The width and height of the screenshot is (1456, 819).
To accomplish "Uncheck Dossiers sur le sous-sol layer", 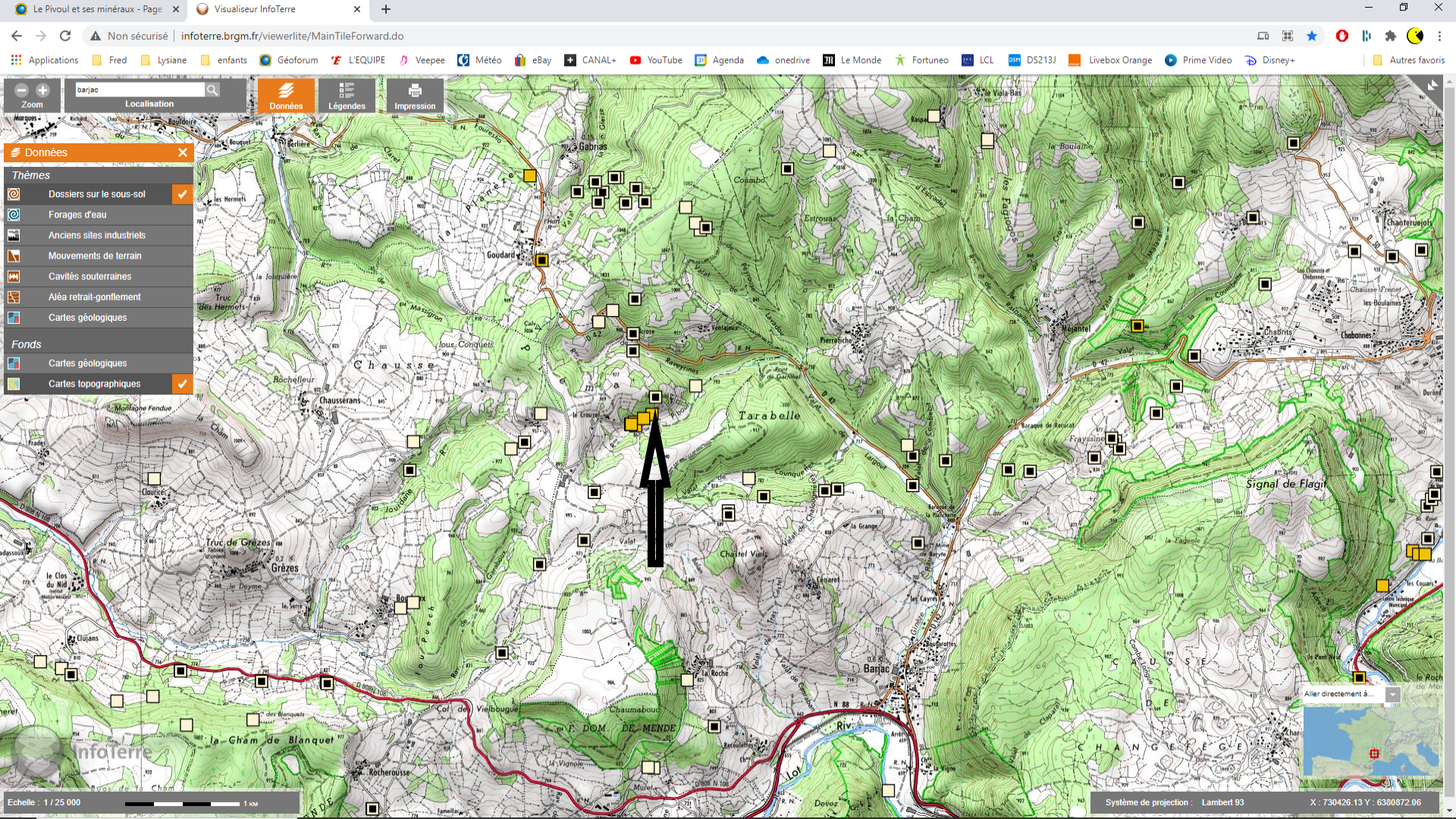I will pos(182,194).
